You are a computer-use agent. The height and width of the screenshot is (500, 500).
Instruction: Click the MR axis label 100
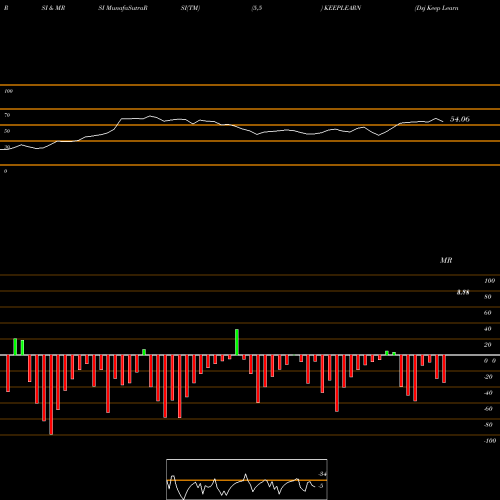tap(489, 281)
